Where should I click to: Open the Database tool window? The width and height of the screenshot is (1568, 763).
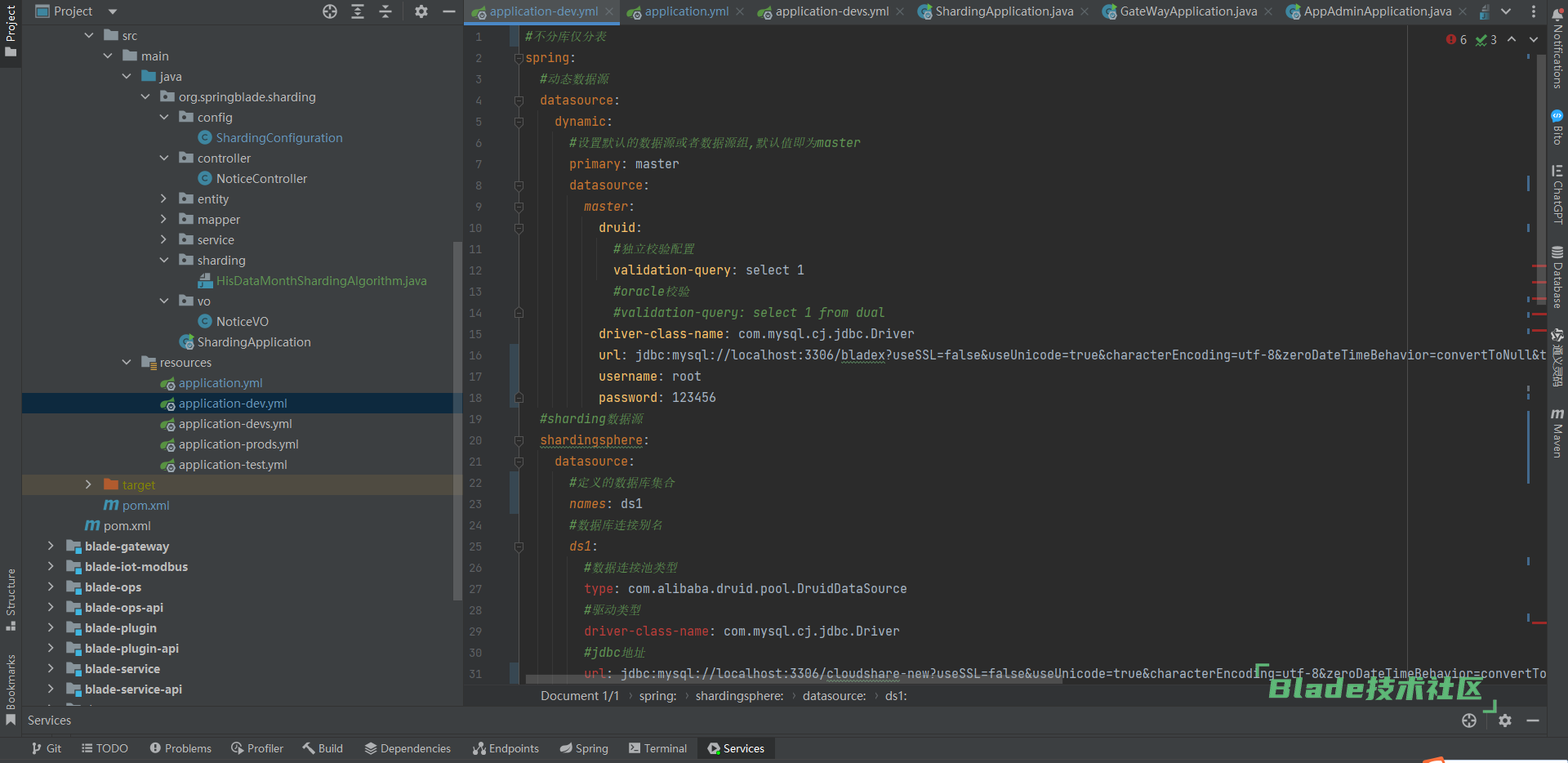coord(1557,278)
